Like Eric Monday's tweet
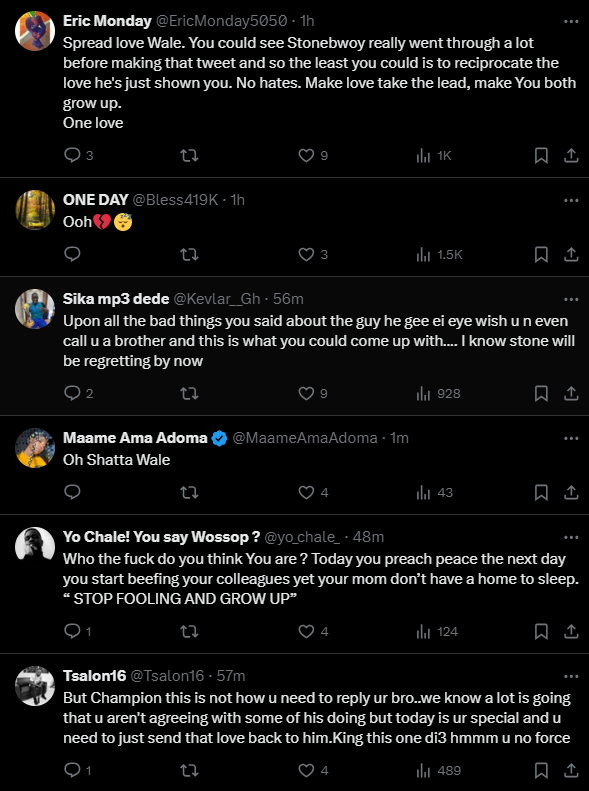589x791 pixels. [313, 155]
